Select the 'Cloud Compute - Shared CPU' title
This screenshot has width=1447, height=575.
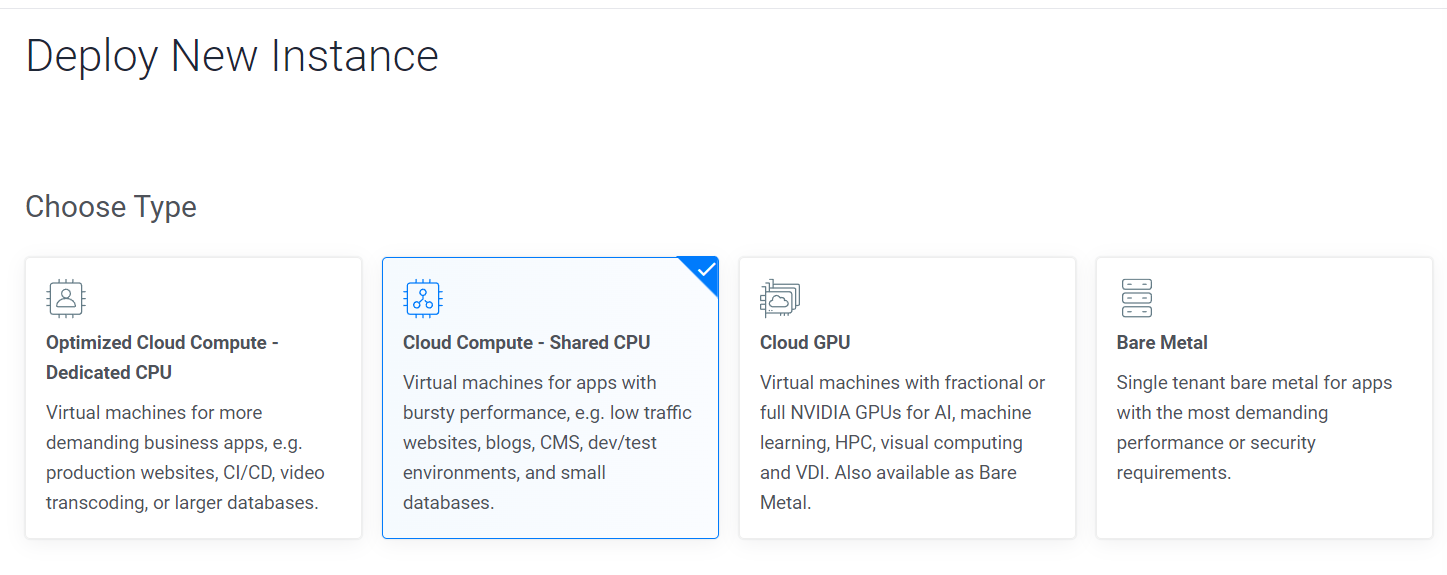pyautogui.click(x=526, y=342)
